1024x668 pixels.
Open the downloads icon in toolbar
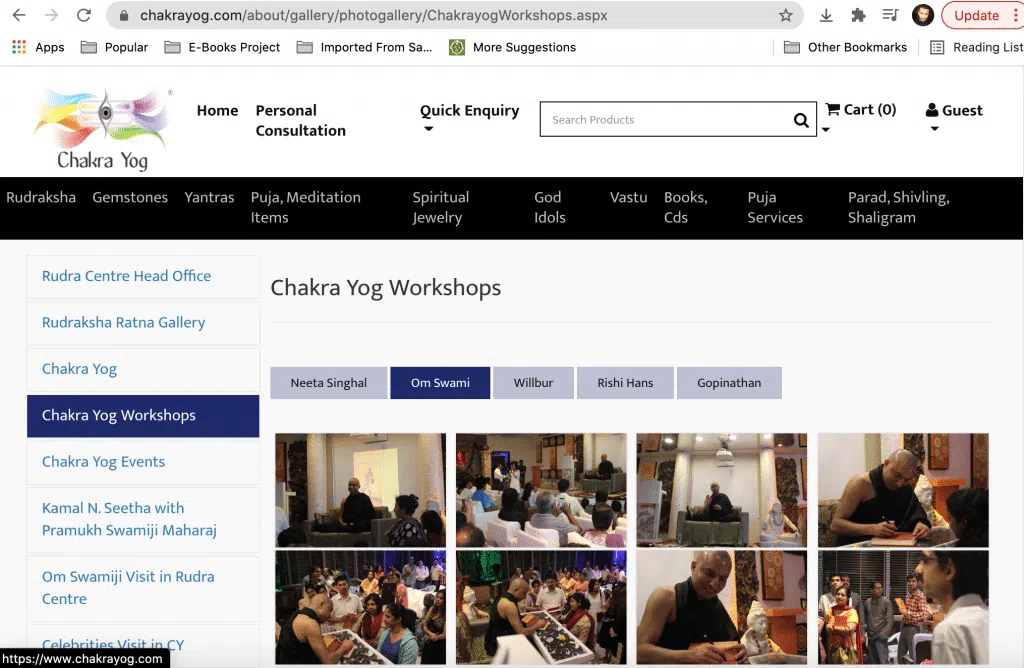point(826,15)
